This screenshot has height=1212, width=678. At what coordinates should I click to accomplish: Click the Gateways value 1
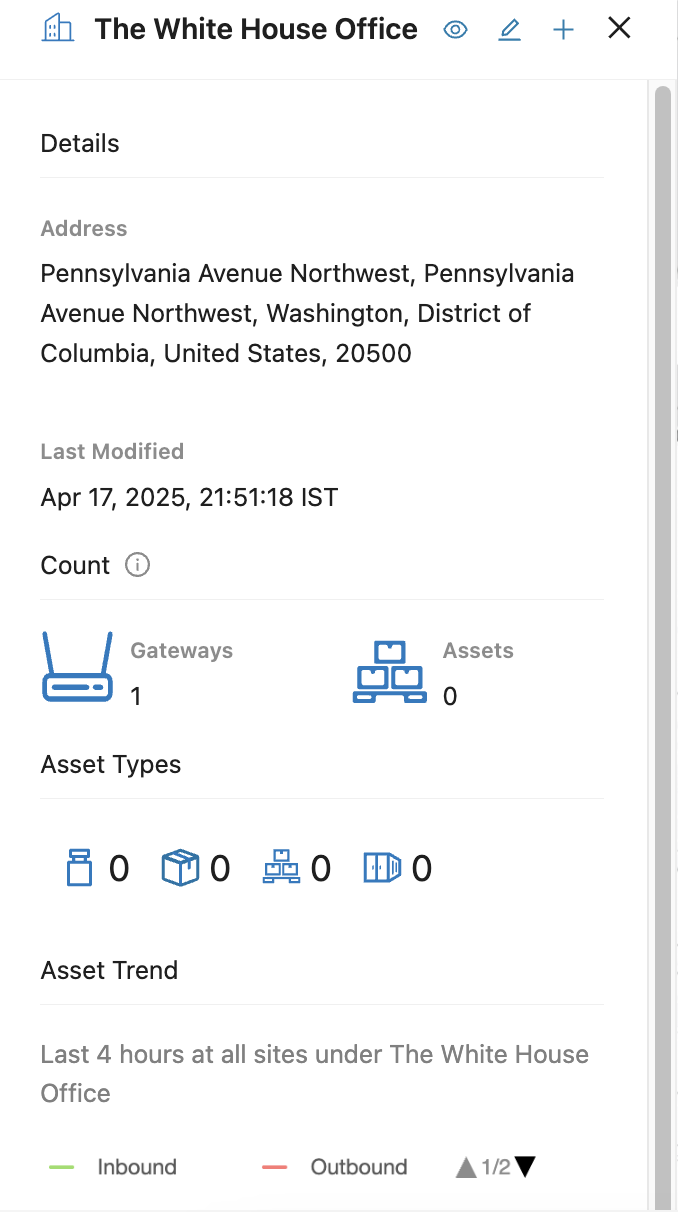pos(136,696)
